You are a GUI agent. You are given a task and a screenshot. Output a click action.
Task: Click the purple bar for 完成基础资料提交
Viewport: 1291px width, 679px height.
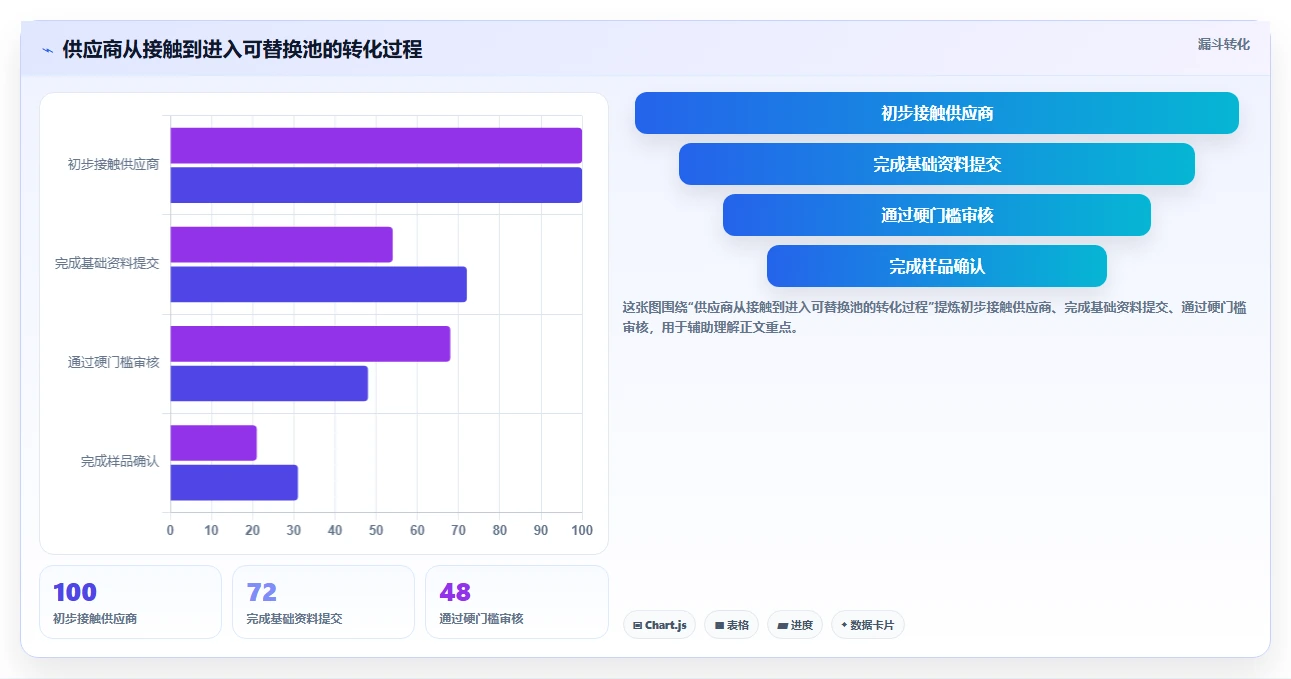click(281, 244)
